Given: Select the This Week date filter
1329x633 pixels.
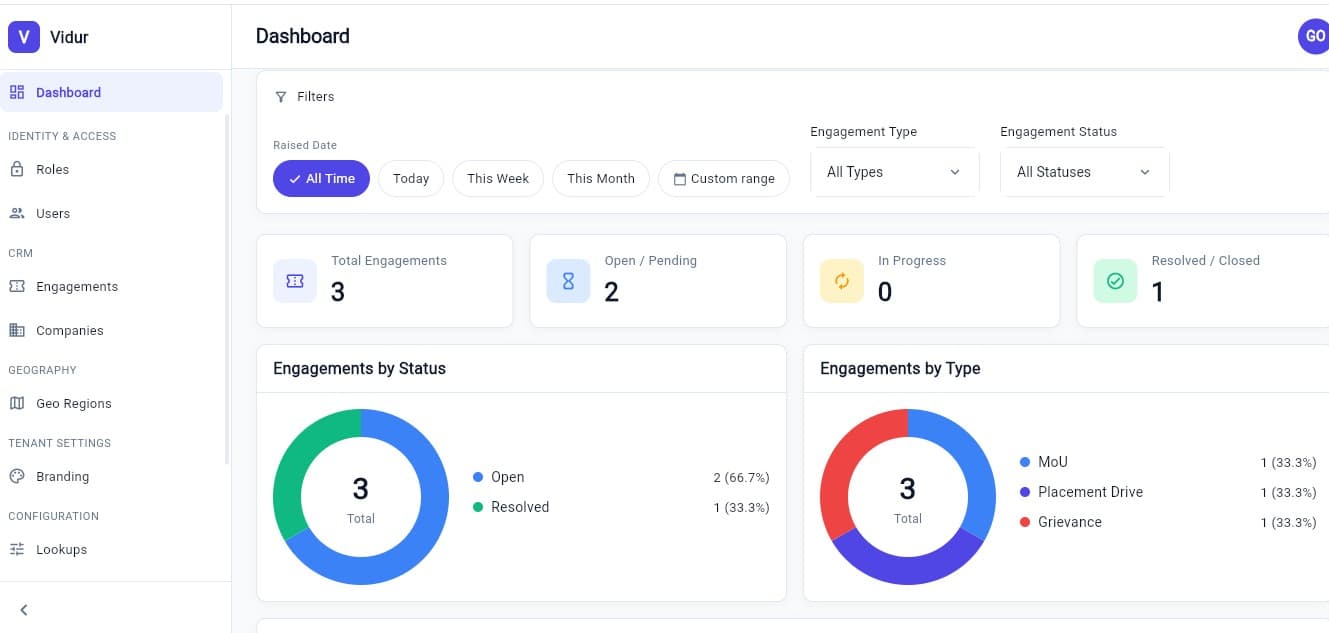Looking at the screenshot, I should (498, 178).
